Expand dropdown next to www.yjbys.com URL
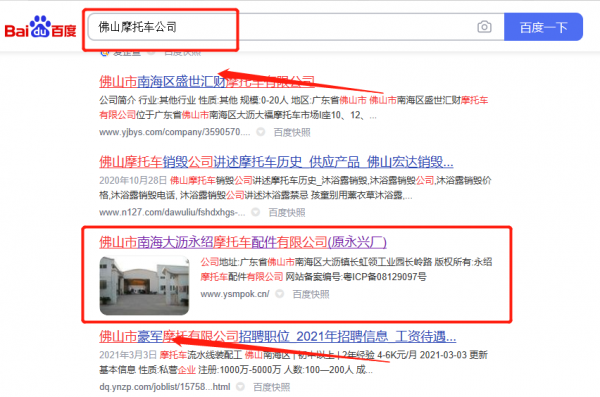 tap(261, 132)
